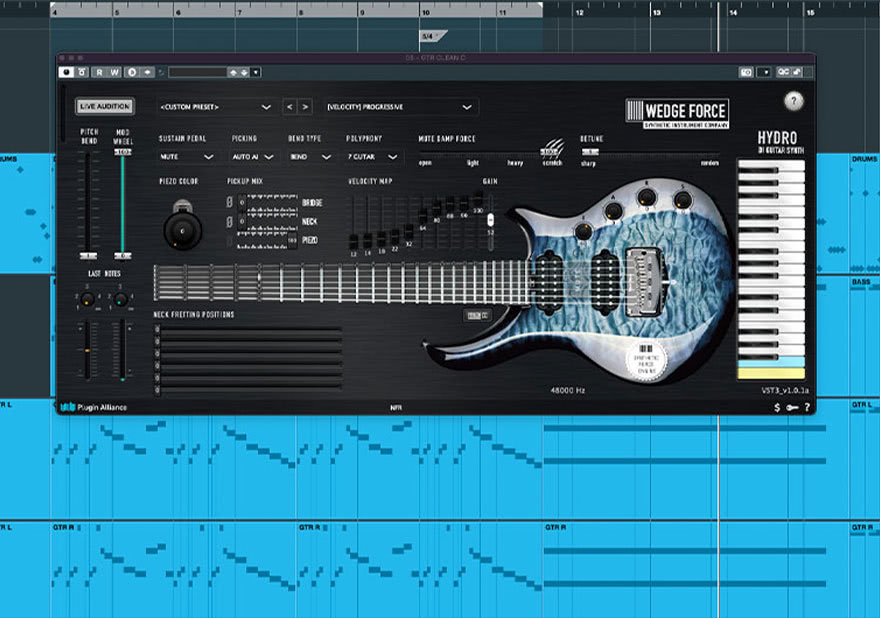Click the Mod Wheel slider handle
The image size is (880, 618).
tap(122, 152)
